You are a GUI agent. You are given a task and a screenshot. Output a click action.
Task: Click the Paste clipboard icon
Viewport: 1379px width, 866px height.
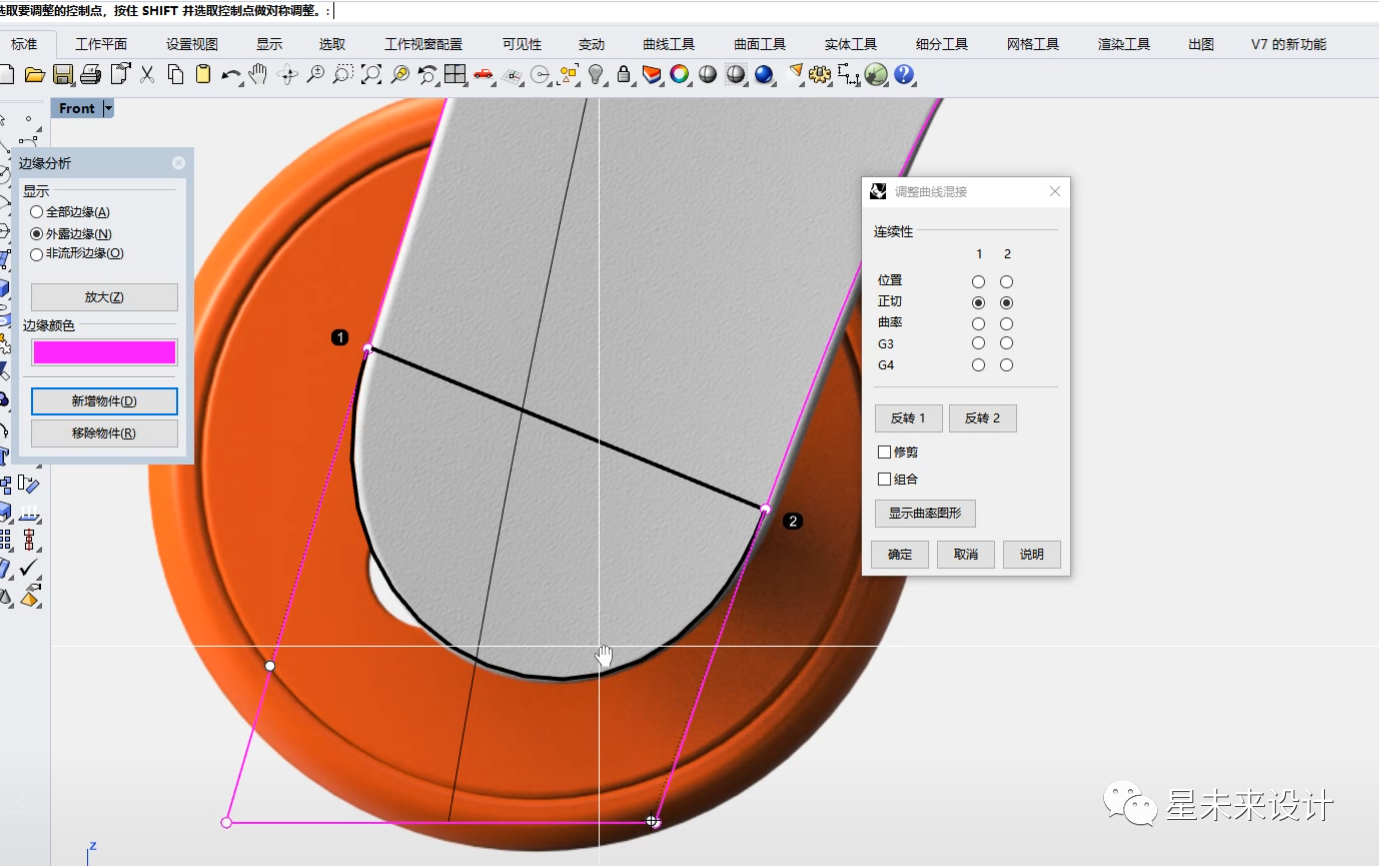pos(203,75)
